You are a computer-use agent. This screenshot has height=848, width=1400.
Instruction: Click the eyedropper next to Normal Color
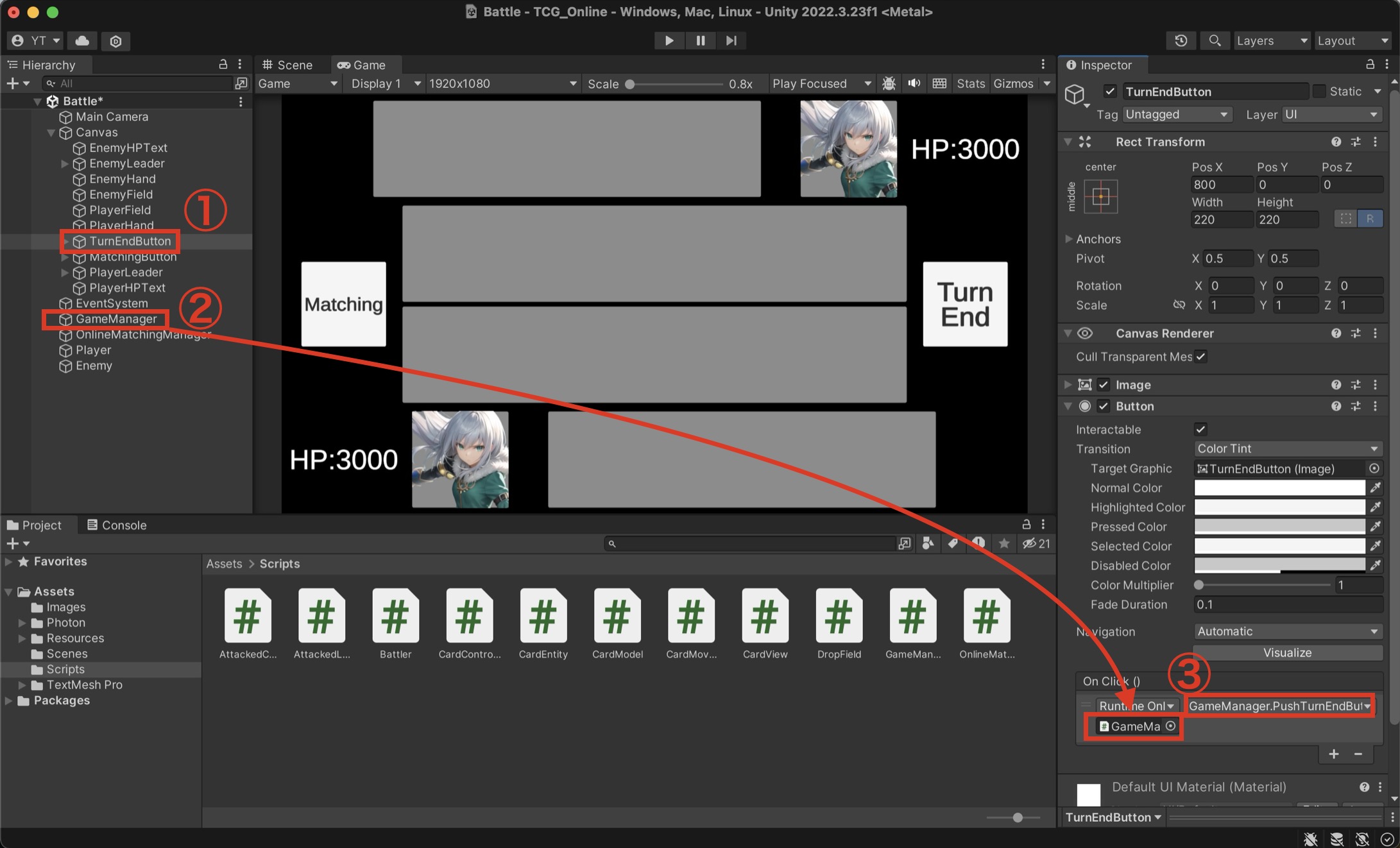pos(1375,488)
